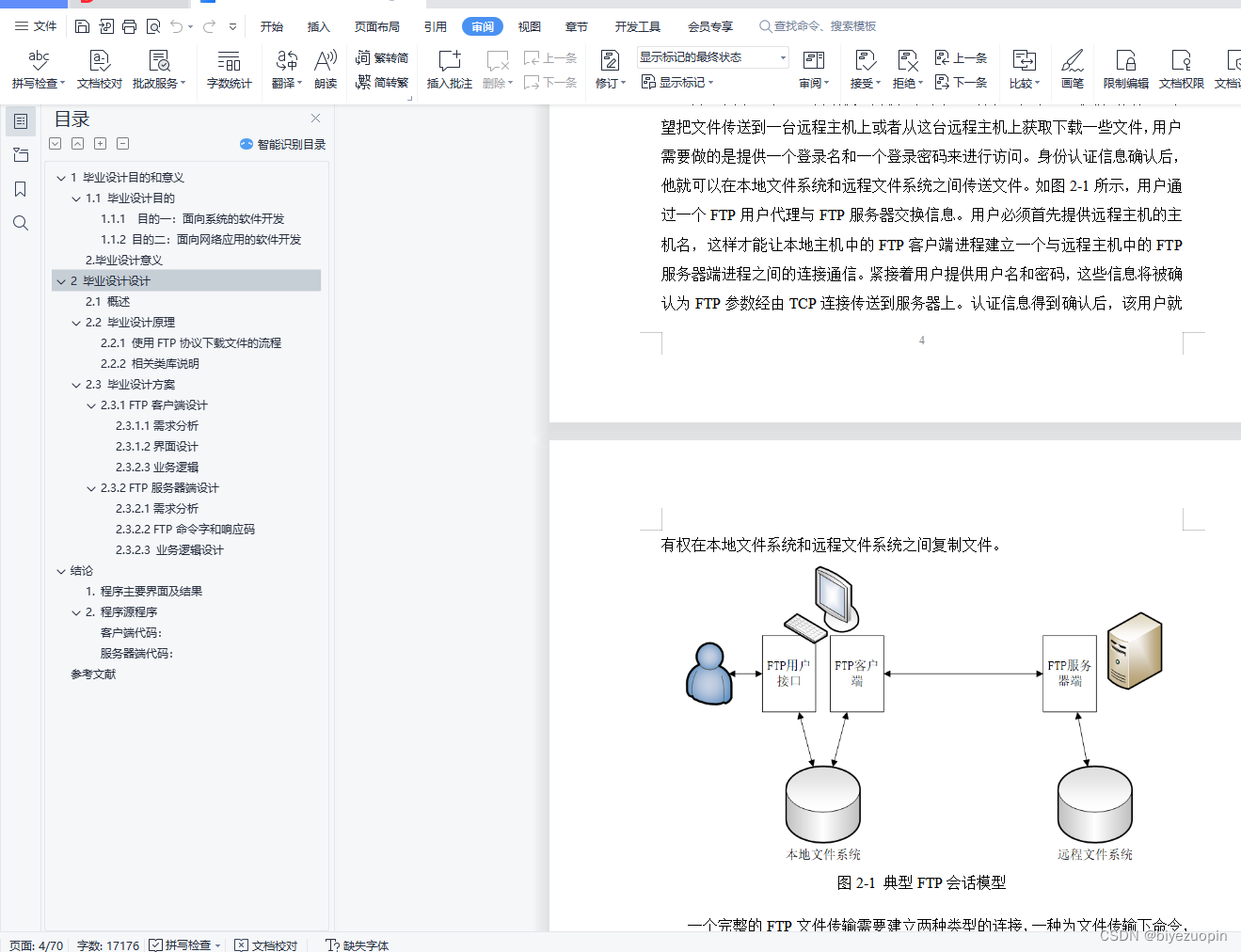
Task: Open the 接受 accept changes dropdown arrow
Action: point(876,82)
